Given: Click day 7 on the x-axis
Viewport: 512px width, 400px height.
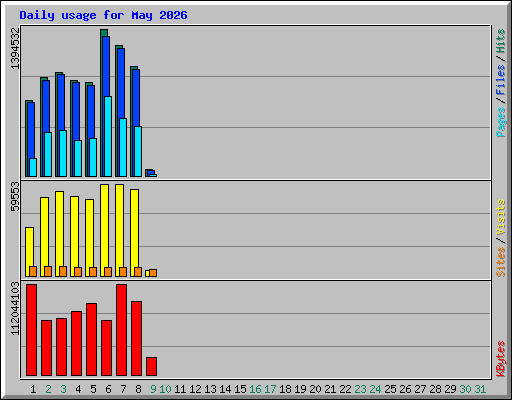Looking at the screenshot, I should pos(123,389).
